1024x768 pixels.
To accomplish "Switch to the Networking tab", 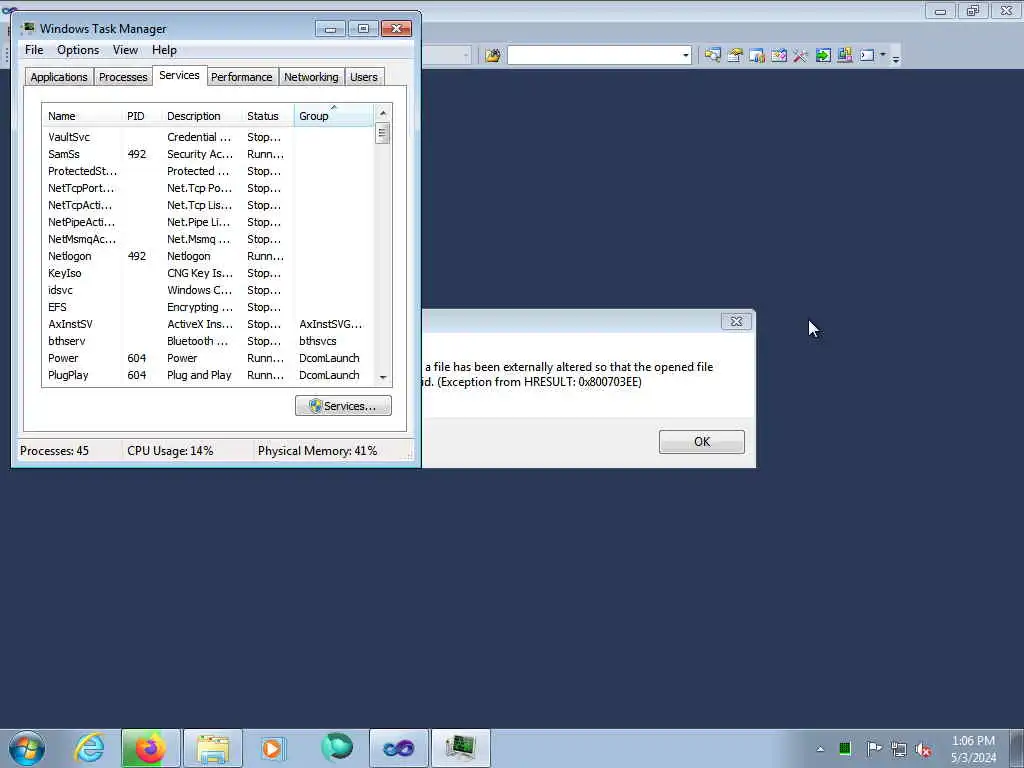I will 311,77.
